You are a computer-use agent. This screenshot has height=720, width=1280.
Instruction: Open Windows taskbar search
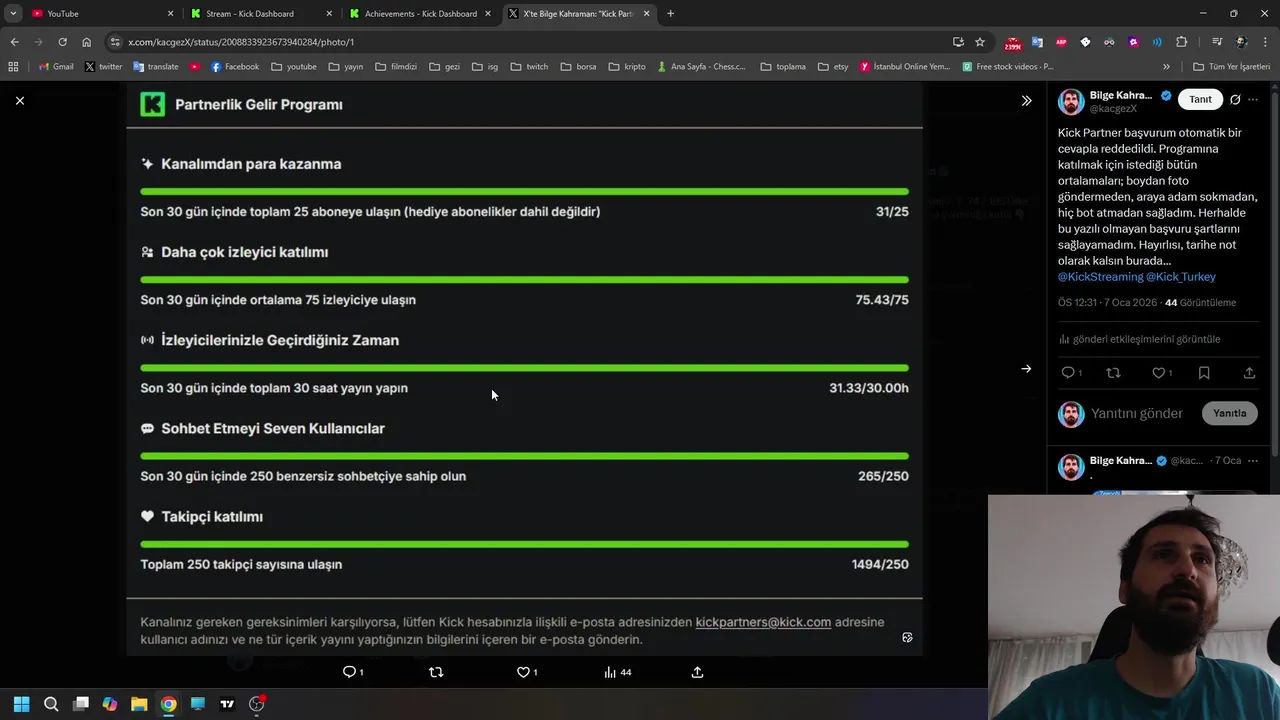(x=51, y=704)
